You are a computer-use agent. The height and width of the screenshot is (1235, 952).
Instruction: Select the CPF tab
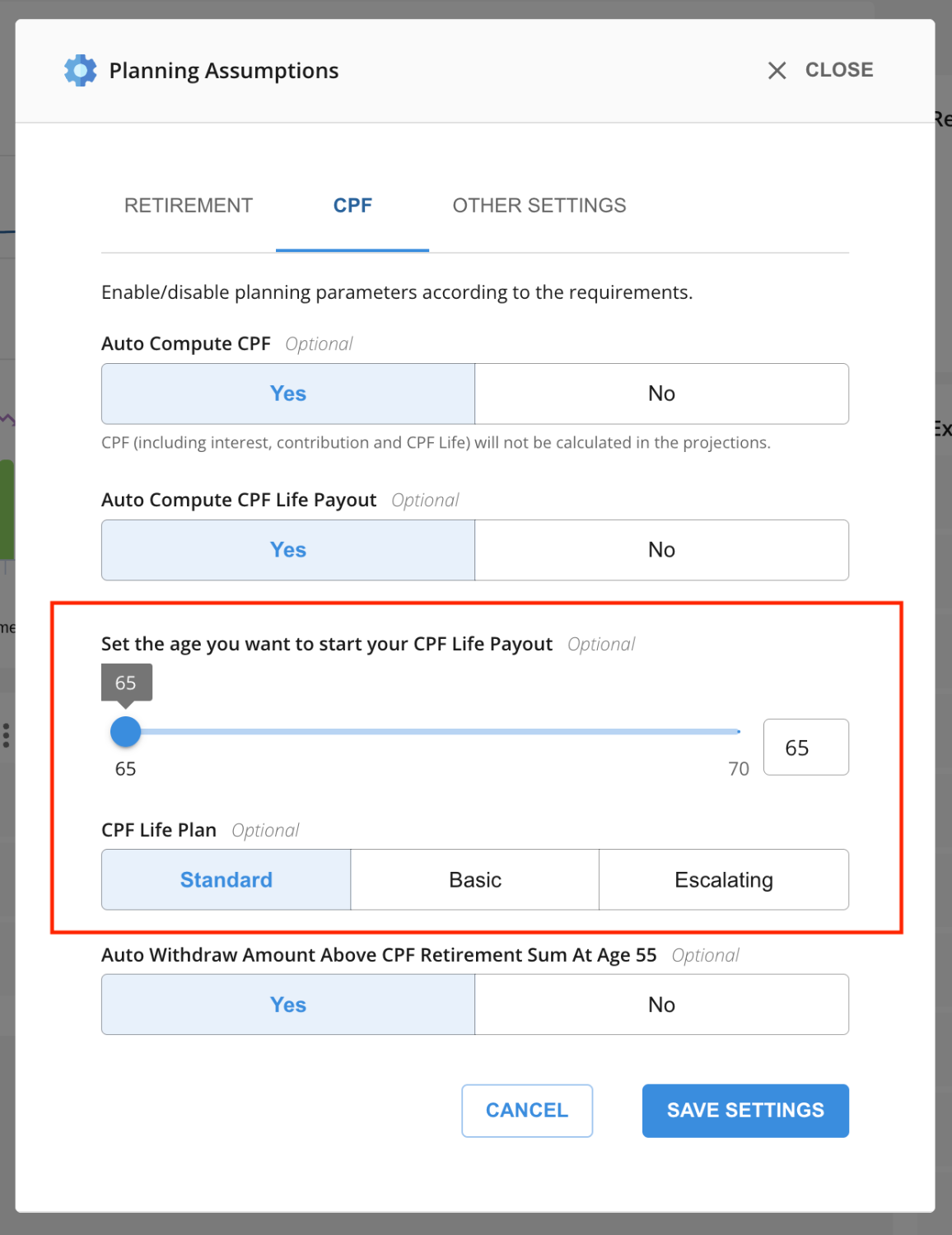pyautogui.click(x=352, y=206)
